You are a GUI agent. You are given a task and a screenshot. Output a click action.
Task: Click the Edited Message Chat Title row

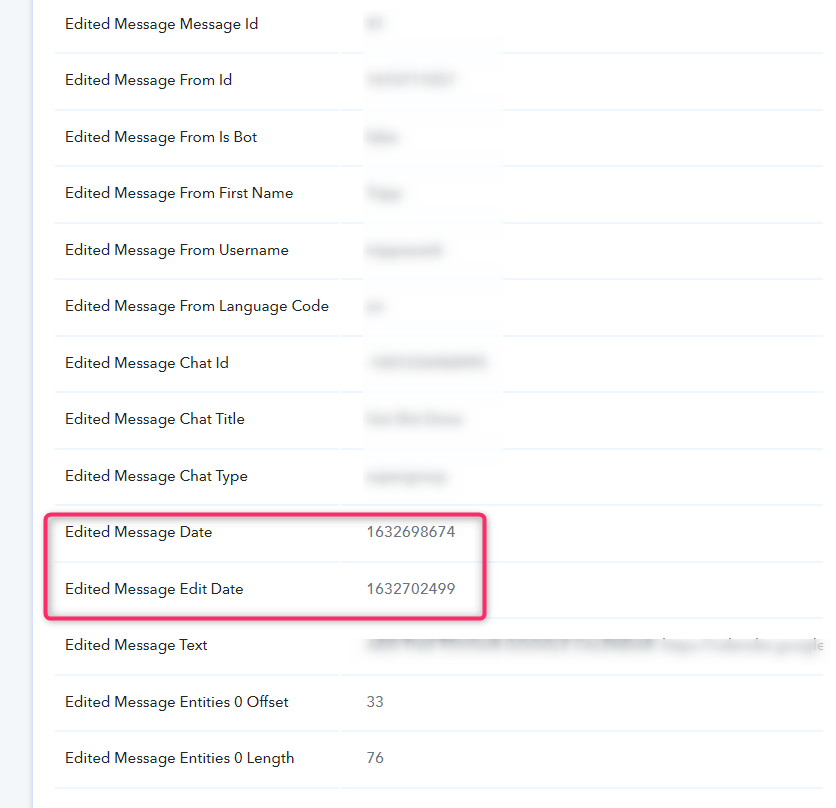[x=438, y=420]
